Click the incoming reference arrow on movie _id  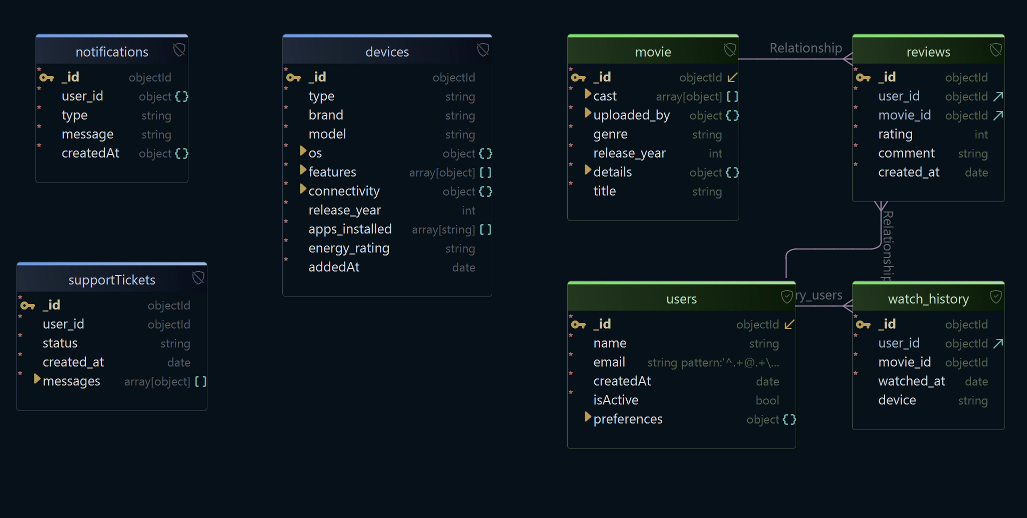[x=733, y=77]
